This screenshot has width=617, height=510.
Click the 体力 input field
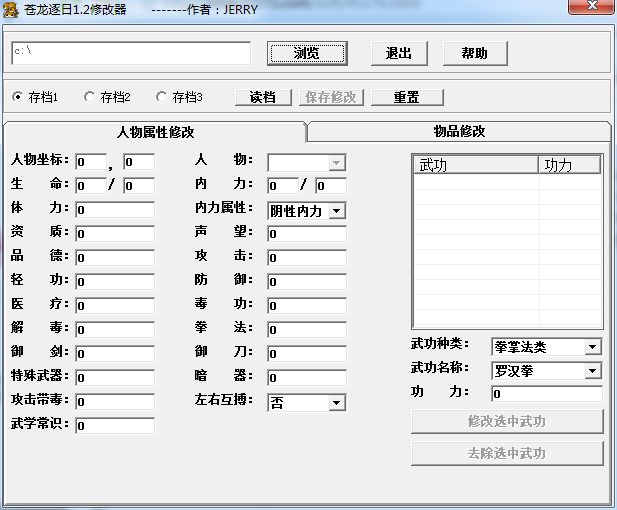[115, 210]
